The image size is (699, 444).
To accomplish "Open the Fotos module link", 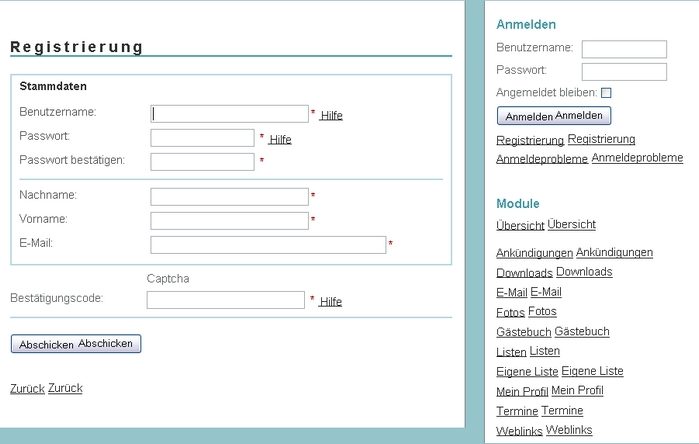I will (526, 312).
